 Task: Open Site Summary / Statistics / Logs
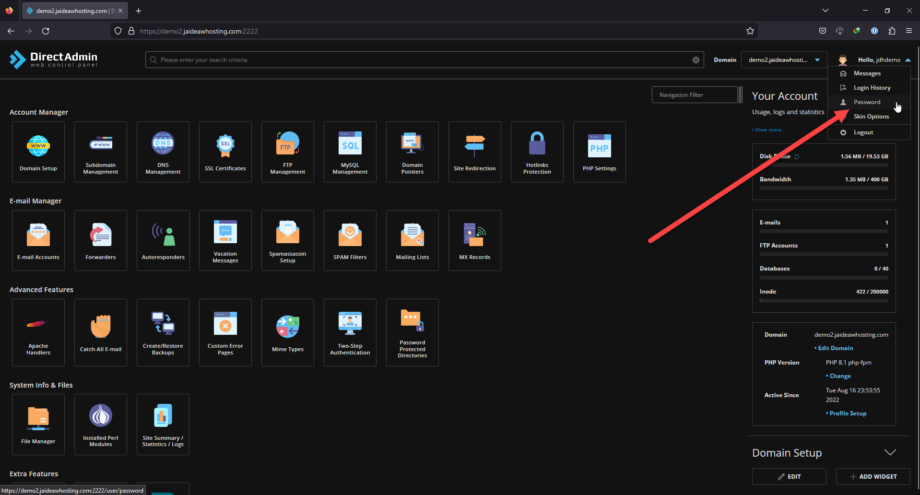163,425
